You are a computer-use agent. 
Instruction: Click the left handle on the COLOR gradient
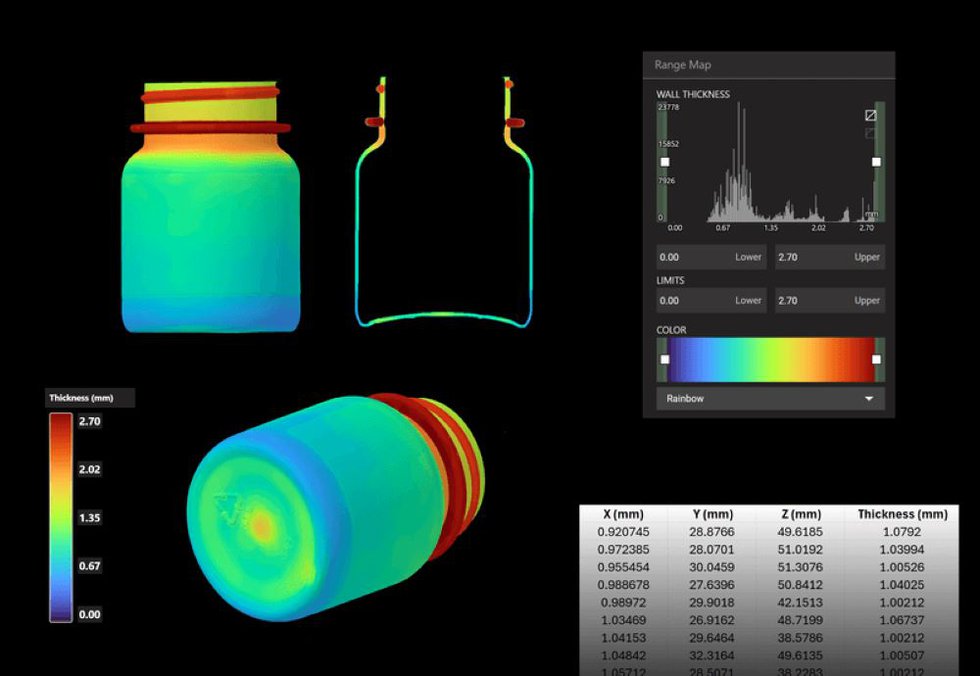click(666, 357)
